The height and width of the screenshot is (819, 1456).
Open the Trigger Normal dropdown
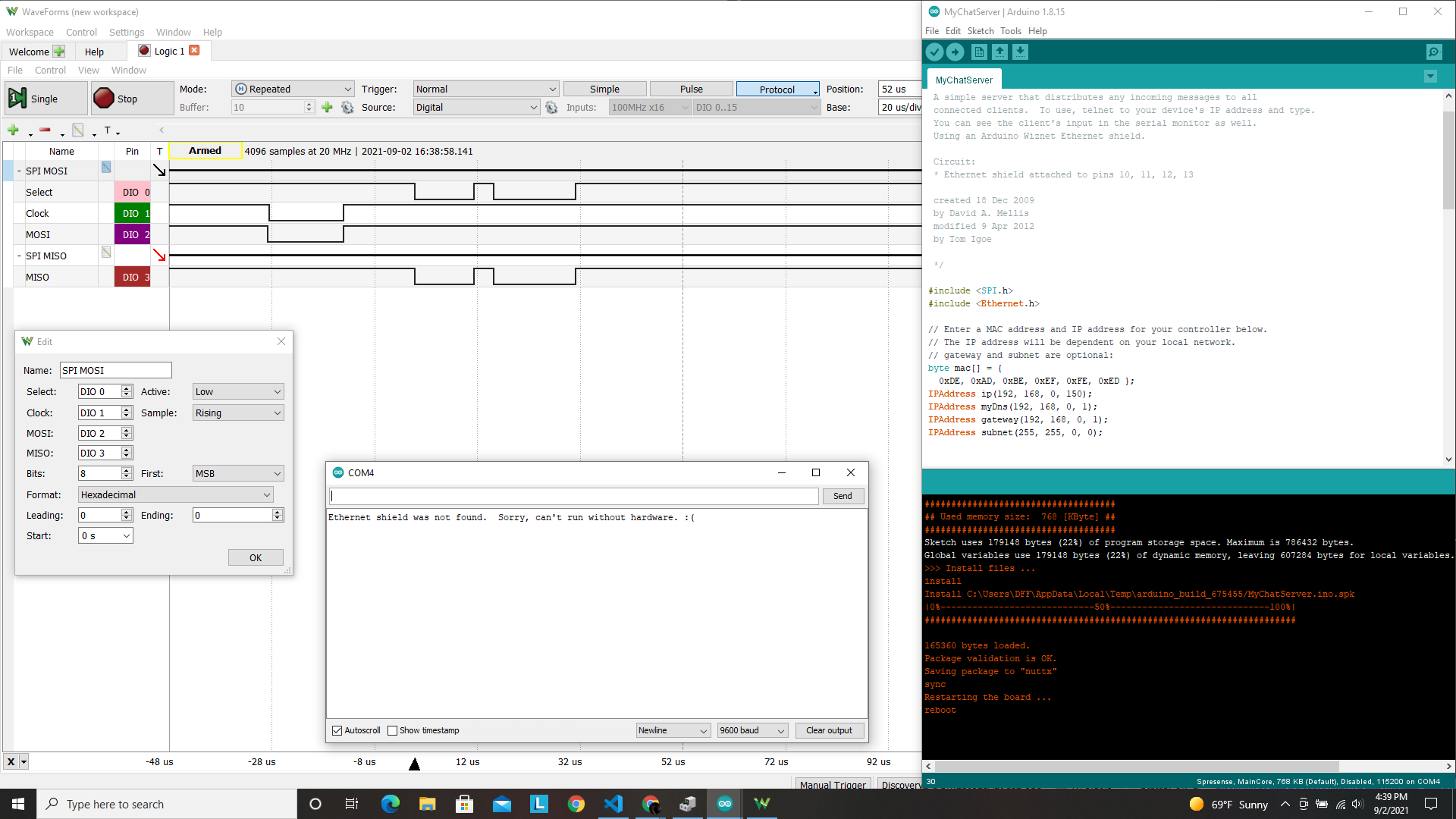(486, 89)
